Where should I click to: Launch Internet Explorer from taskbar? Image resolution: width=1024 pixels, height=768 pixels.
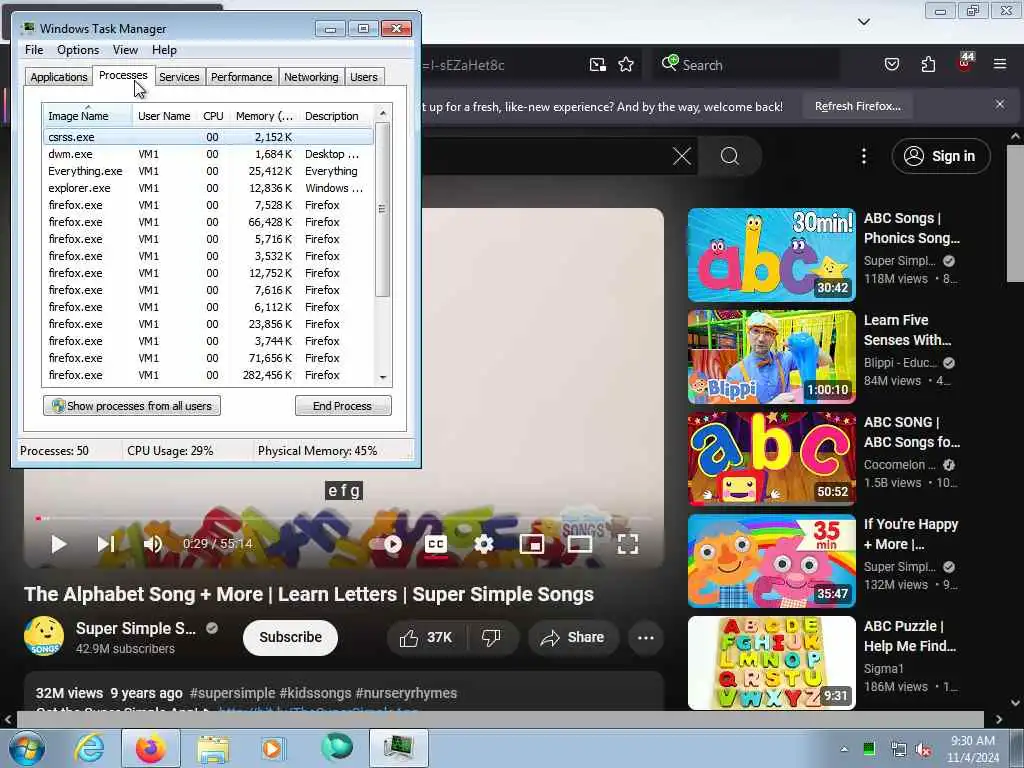tap(89, 748)
